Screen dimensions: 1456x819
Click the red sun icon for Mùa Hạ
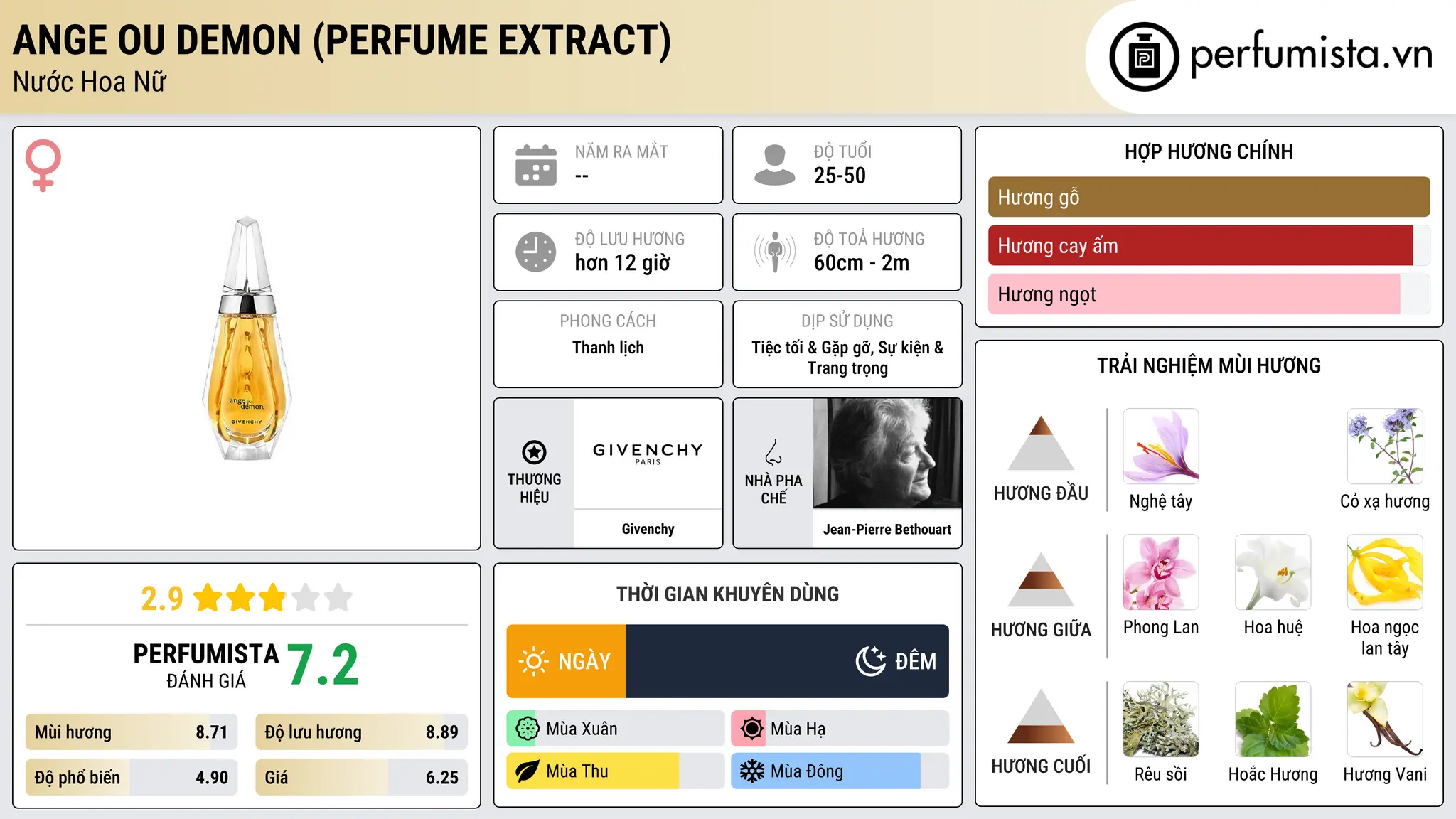point(751,729)
